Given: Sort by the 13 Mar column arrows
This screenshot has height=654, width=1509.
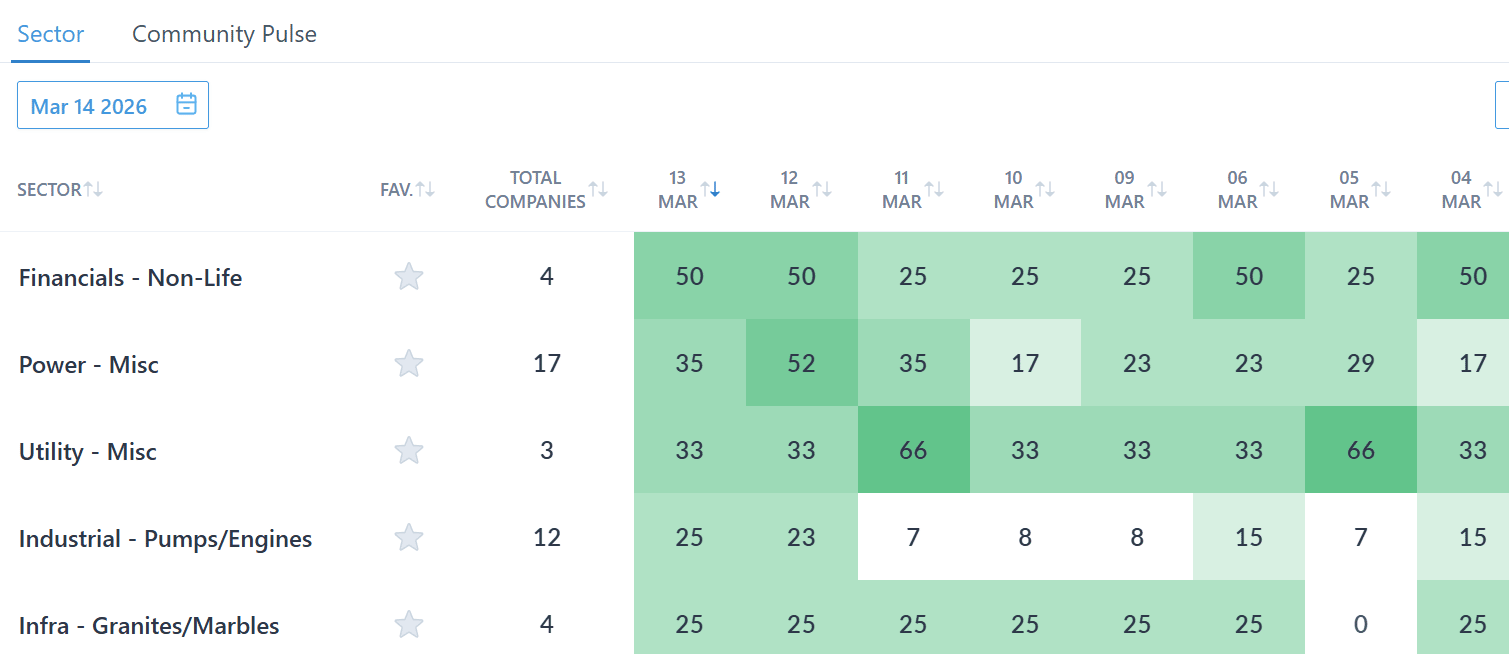Looking at the screenshot, I should click(710, 190).
